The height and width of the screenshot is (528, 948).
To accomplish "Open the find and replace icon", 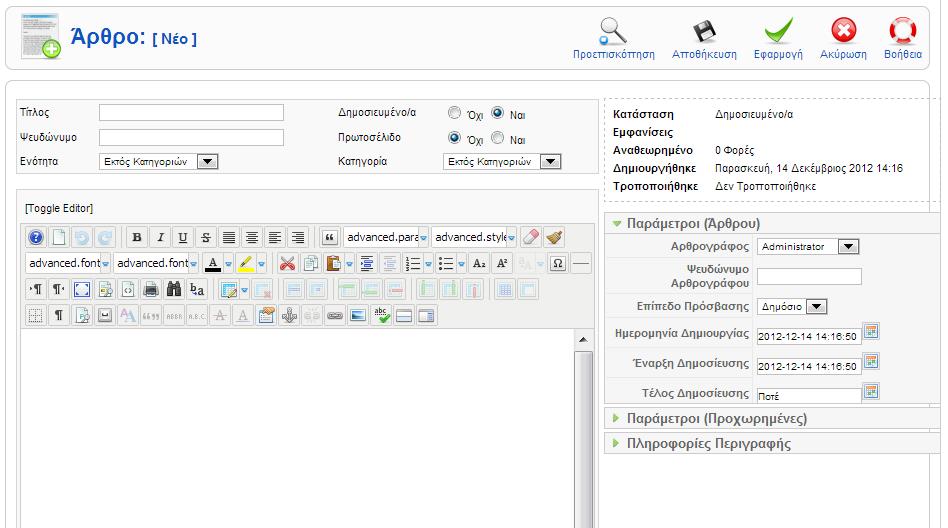I will point(197,289).
